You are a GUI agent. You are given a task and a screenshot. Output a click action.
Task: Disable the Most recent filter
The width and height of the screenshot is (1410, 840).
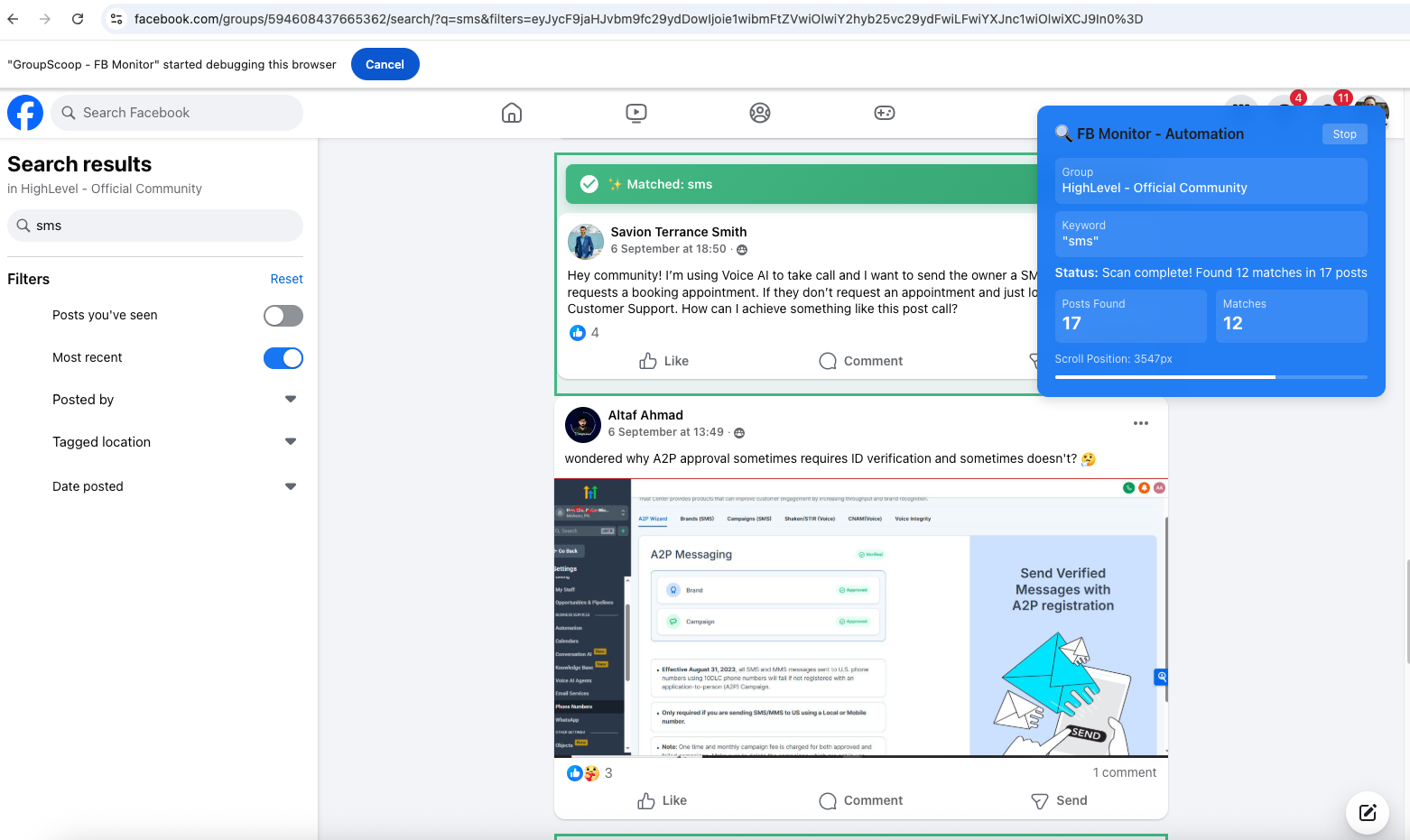click(x=283, y=357)
